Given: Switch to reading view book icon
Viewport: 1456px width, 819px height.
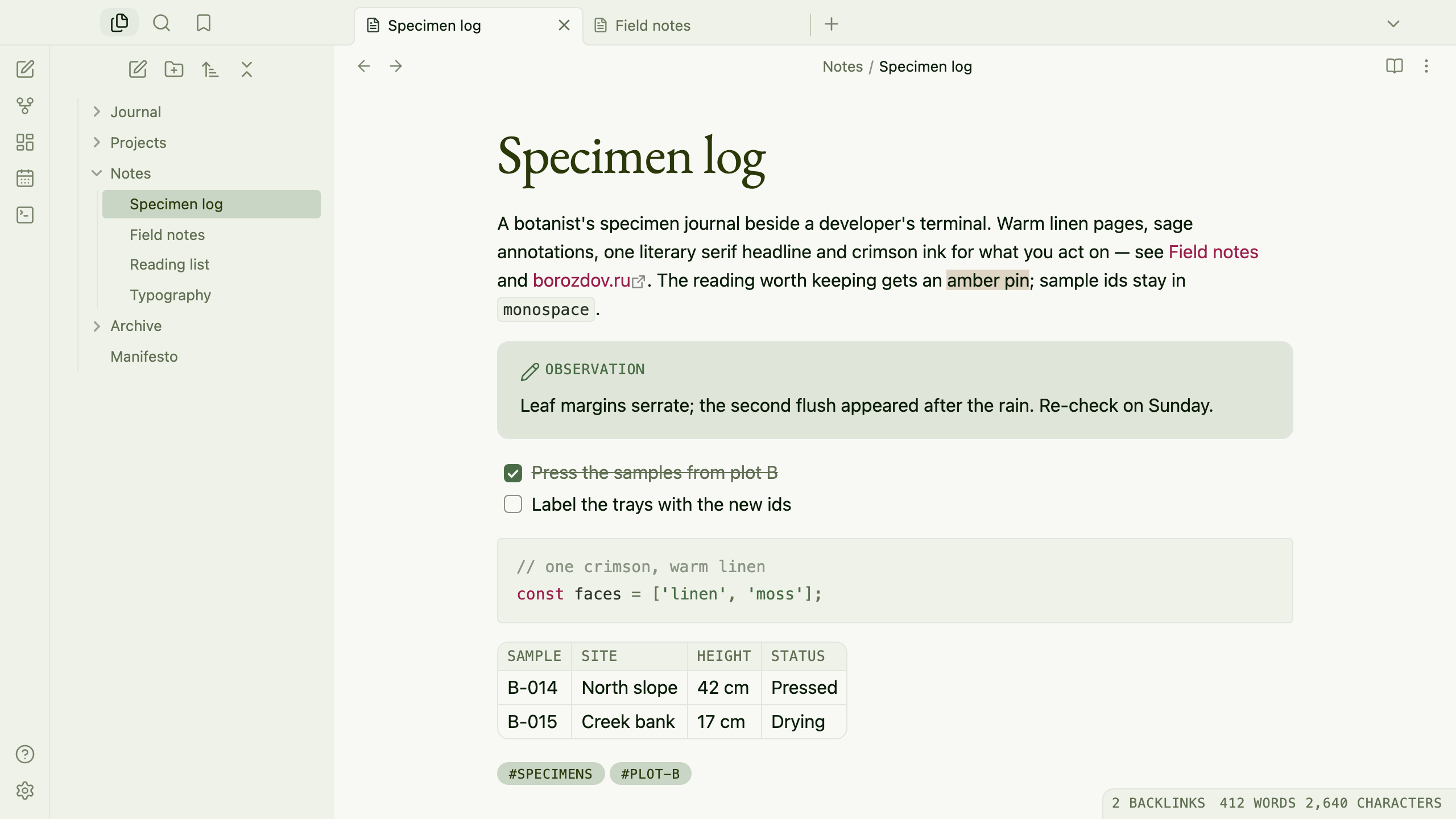Looking at the screenshot, I should [1395, 67].
